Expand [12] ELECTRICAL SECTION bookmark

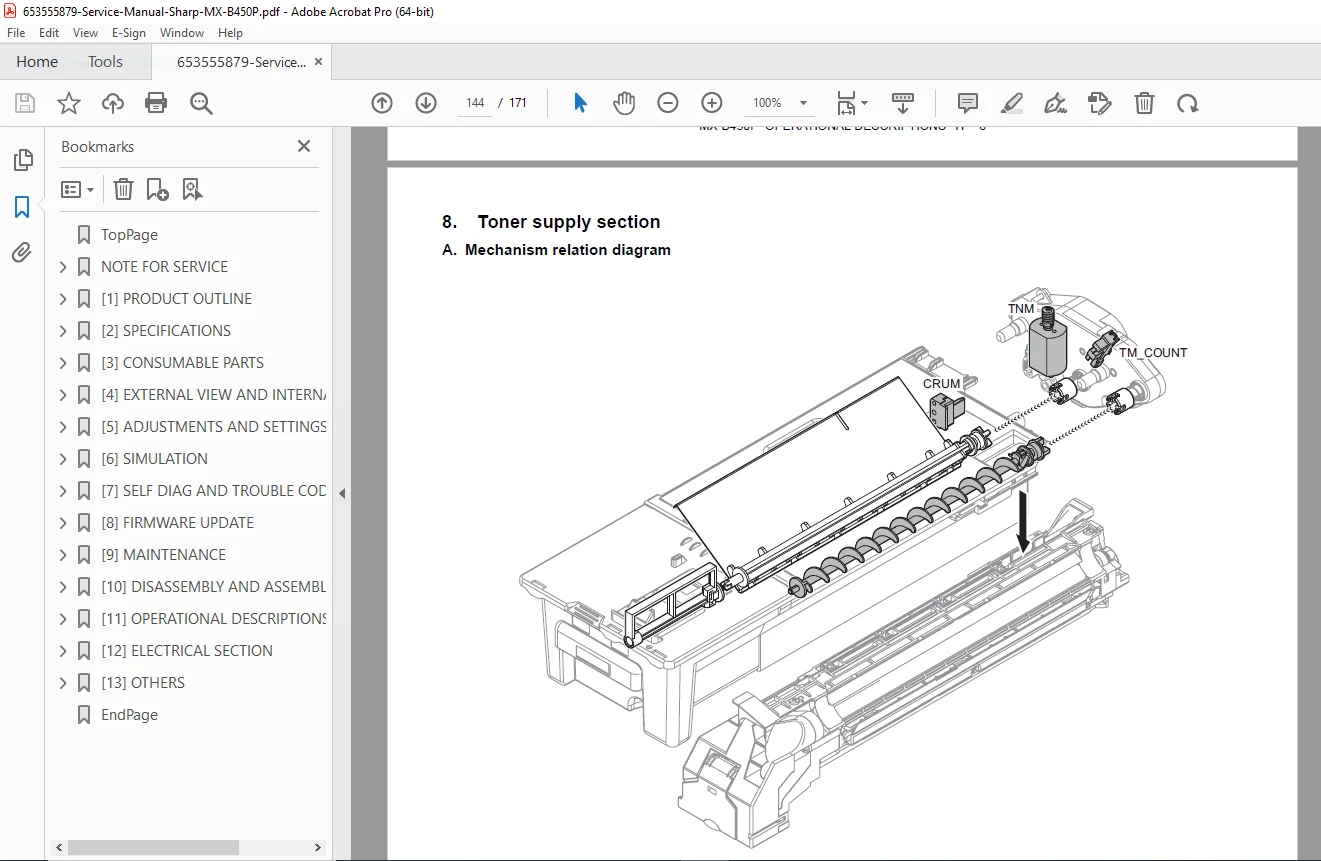[63, 651]
